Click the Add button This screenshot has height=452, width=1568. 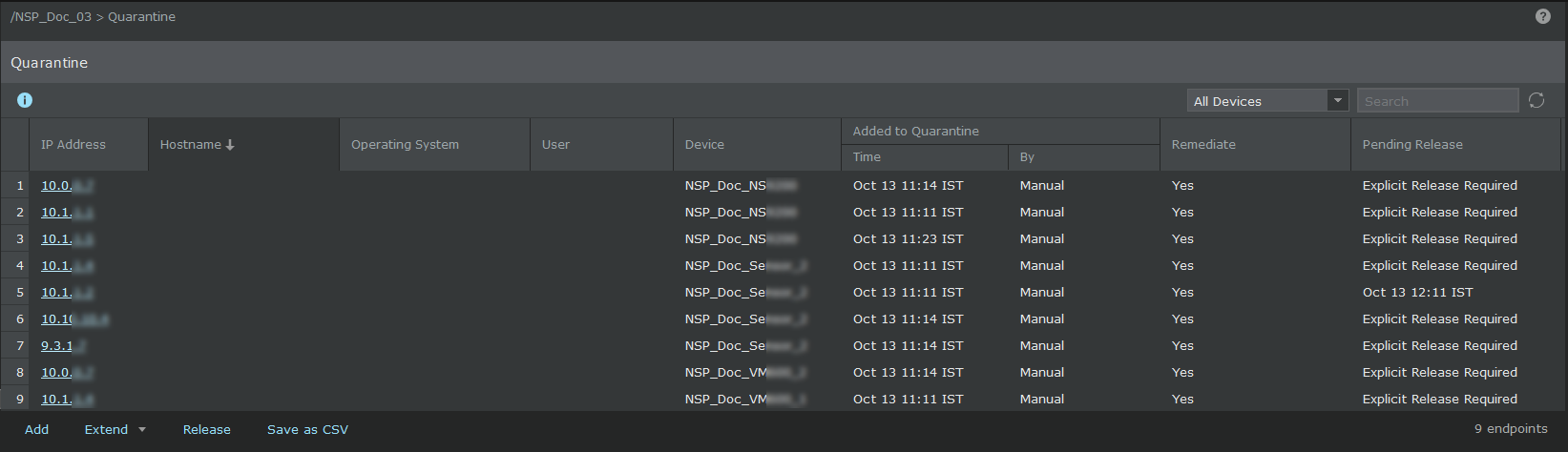click(x=36, y=430)
